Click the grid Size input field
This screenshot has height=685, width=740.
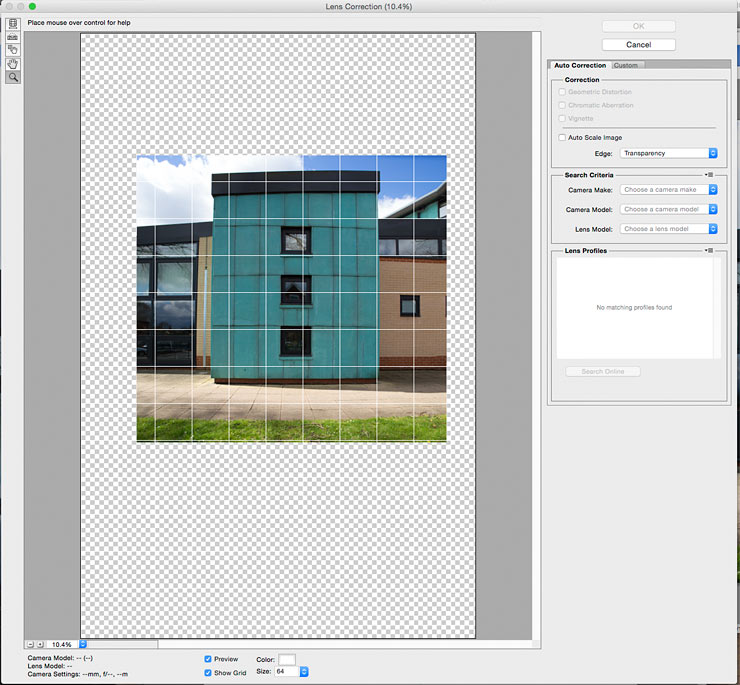287,672
